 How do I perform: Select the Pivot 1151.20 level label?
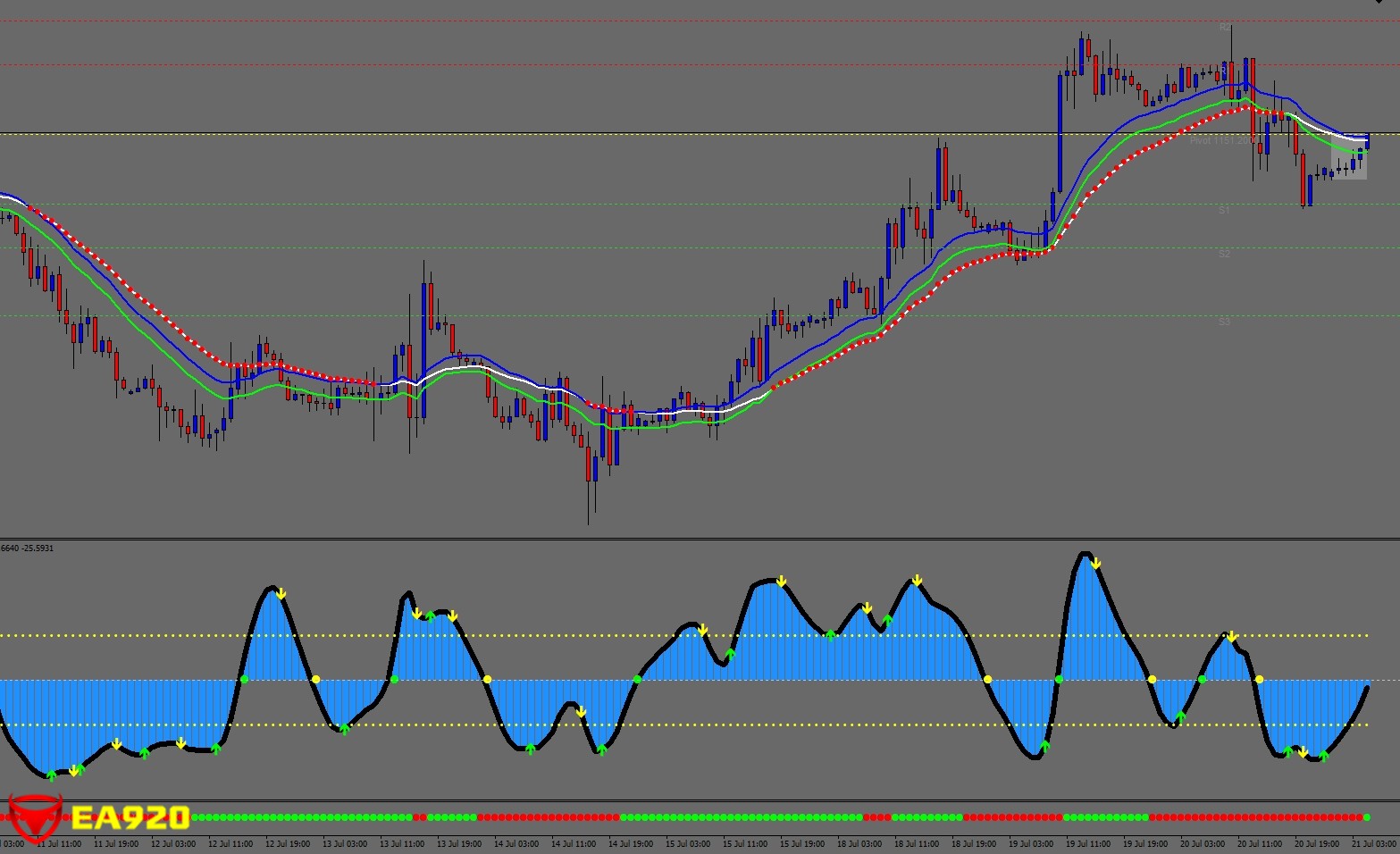(1220, 140)
